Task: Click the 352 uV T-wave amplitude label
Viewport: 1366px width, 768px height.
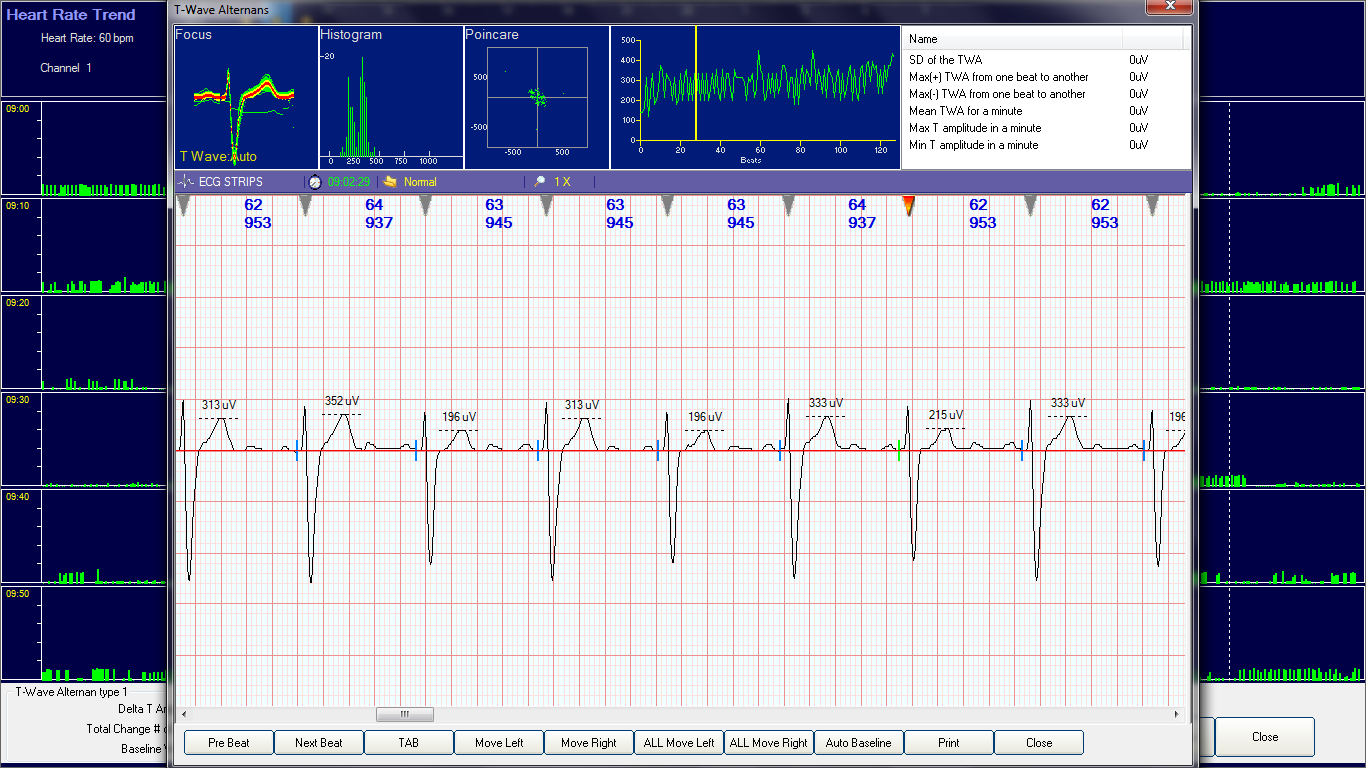Action: (341, 401)
